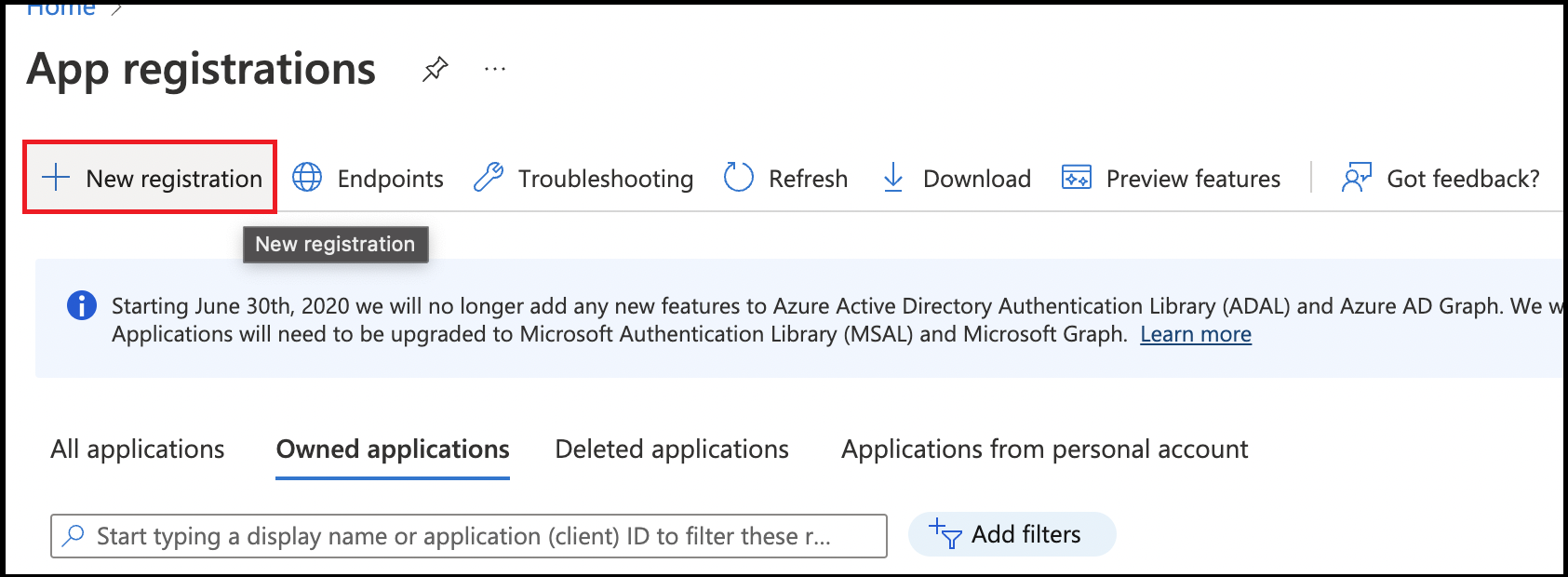Click the Got feedback person icon

tap(1356, 178)
